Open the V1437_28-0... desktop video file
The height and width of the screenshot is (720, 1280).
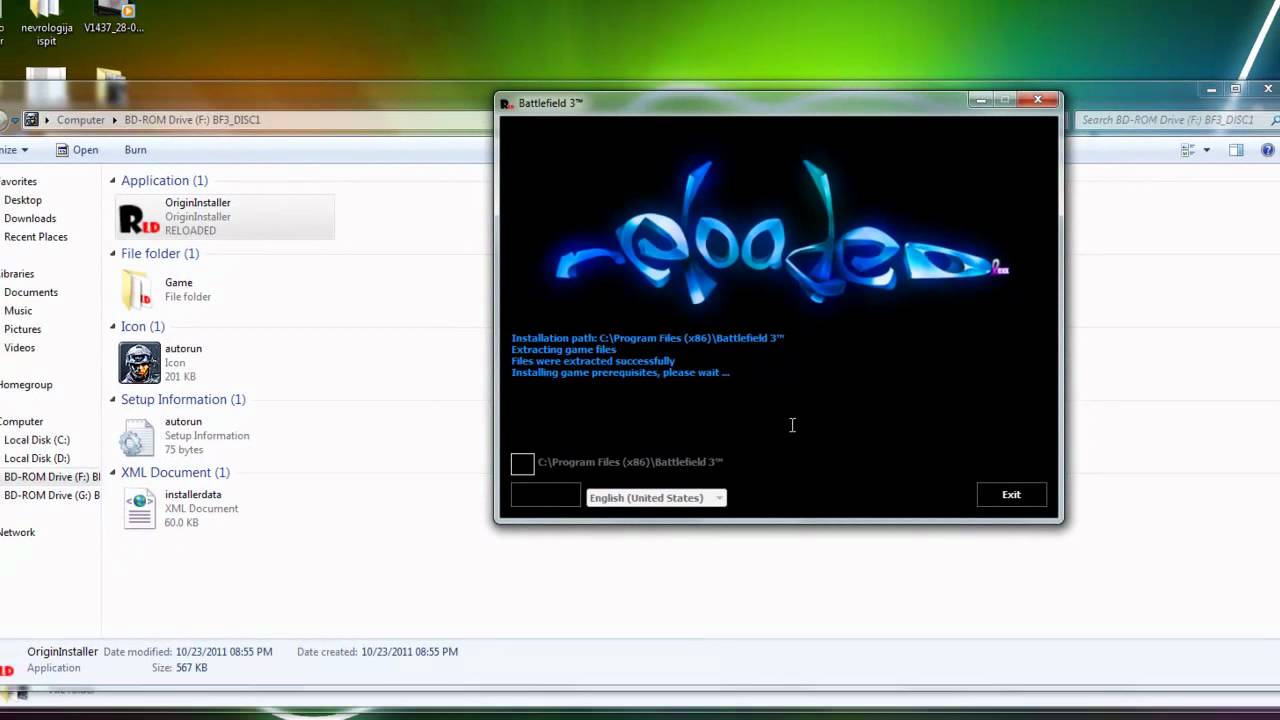pyautogui.click(x=114, y=18)
